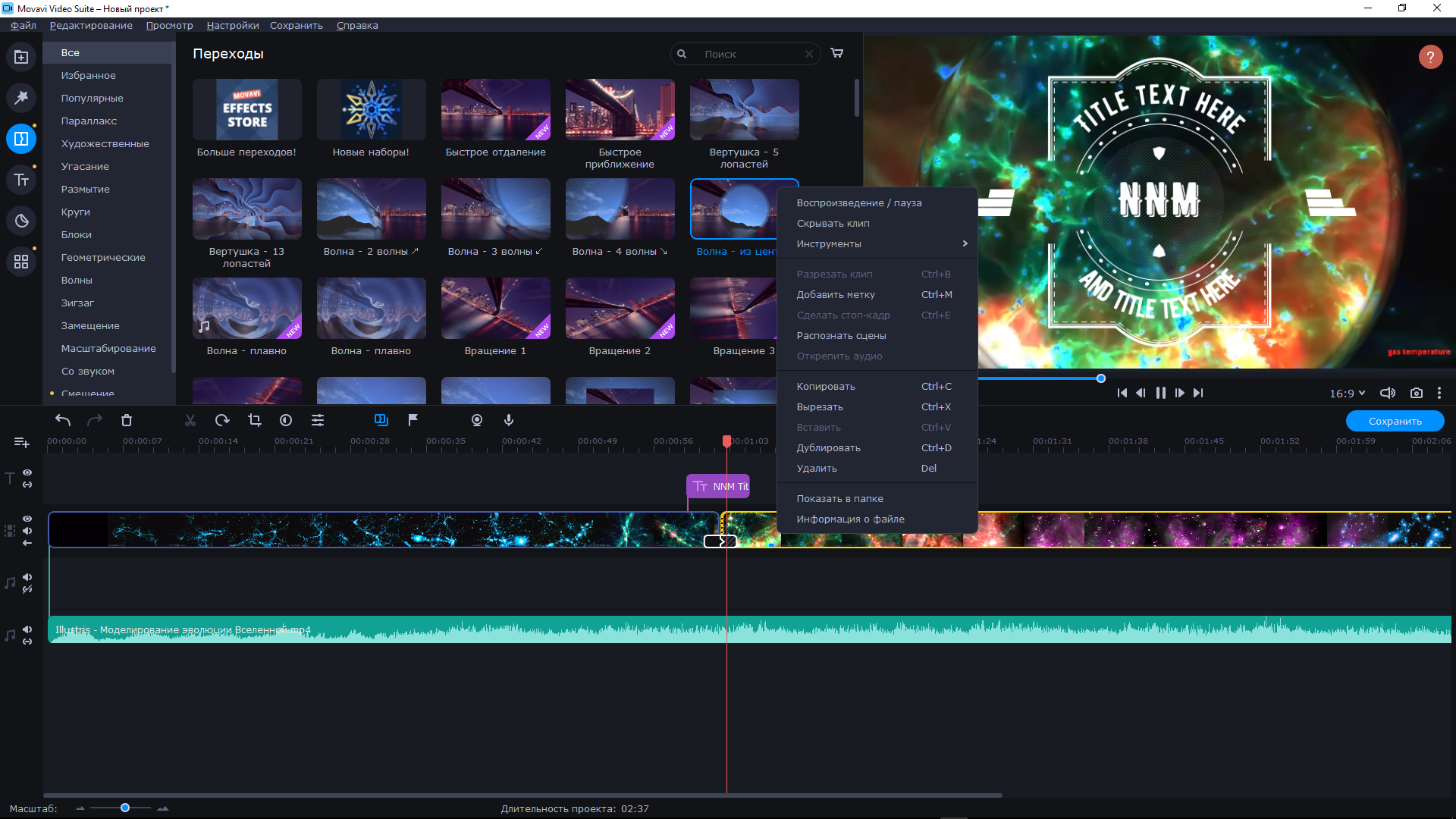Click the Undo arrow in timeline toolbar
The height and width of the screenshot is (819, 1456).
[63, 420]
